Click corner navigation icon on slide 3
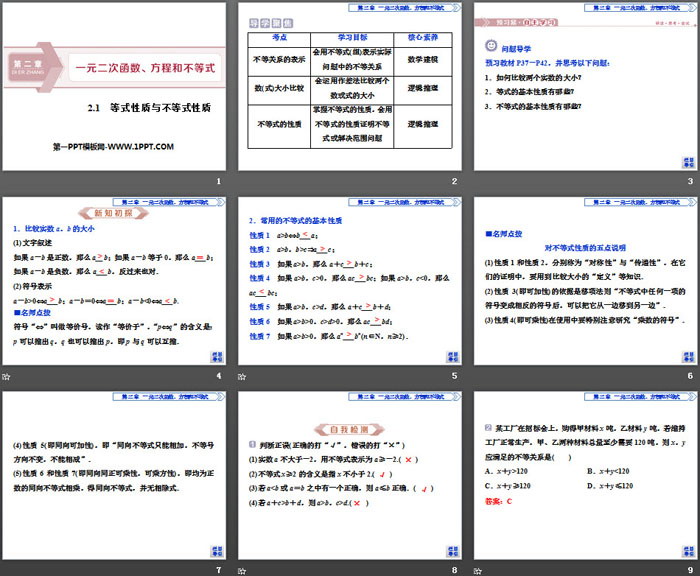 tap(688, 163)
